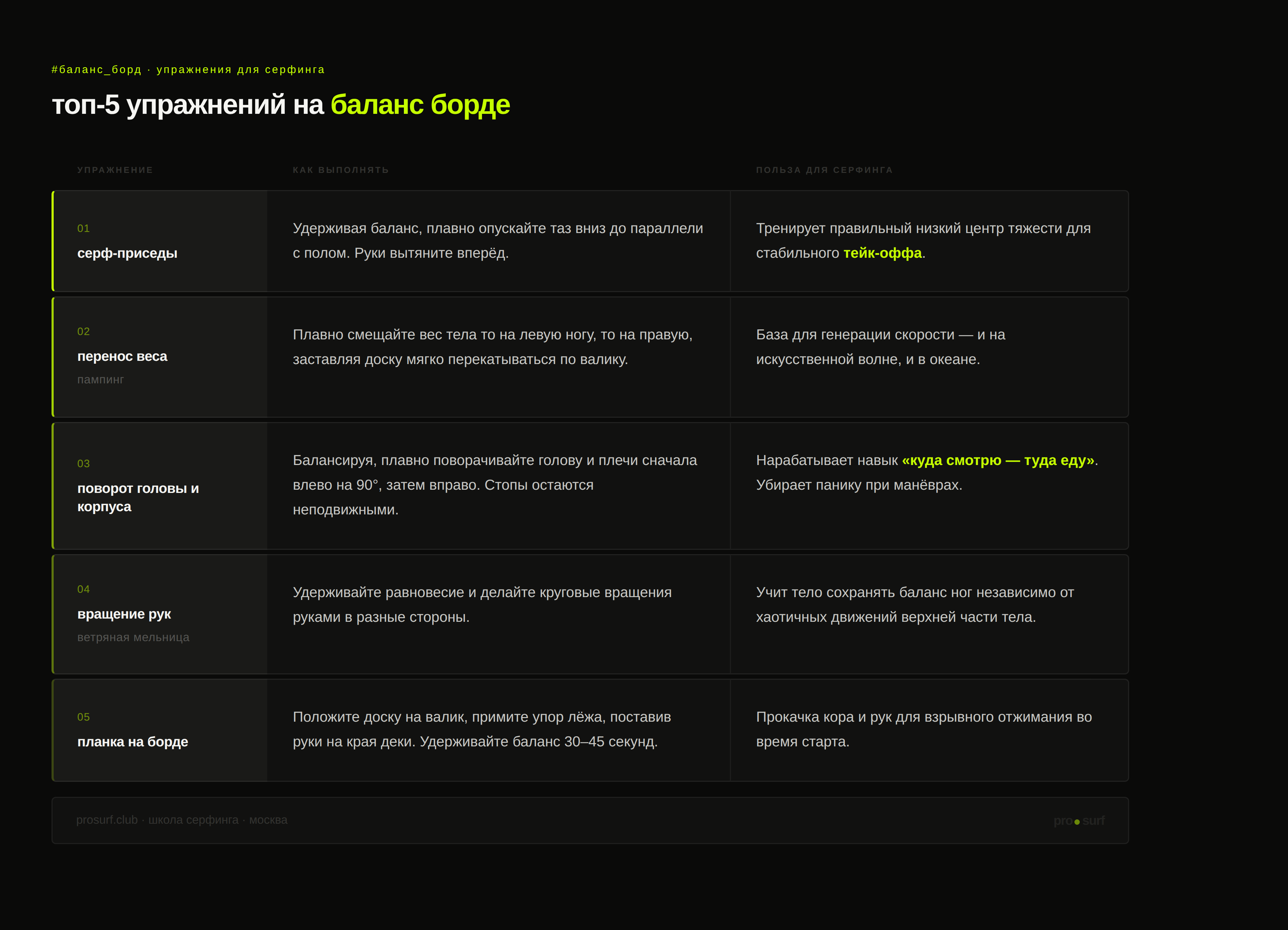1288x930 pixels.
Task: Click the ветряная мельница subtitle
Action: click(x=133, y=638)
